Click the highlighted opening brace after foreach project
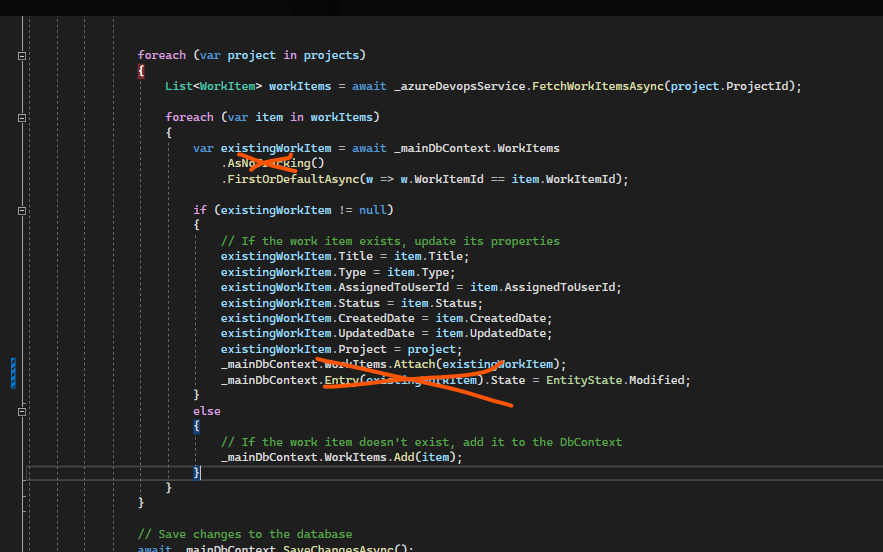 coord(141,71)
